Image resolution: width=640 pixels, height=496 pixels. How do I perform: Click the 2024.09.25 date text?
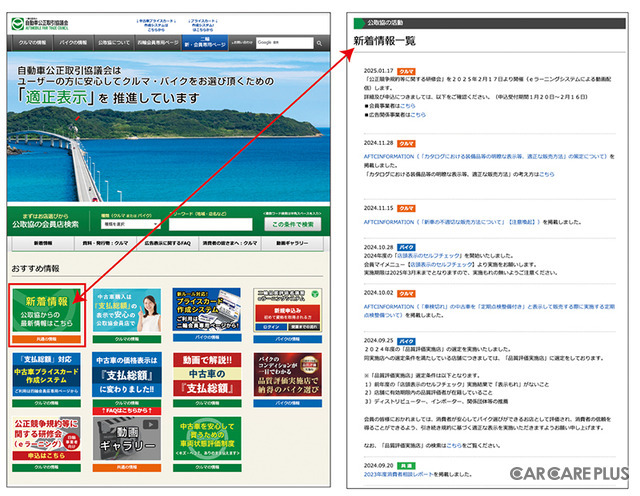[x=378, y=340]
